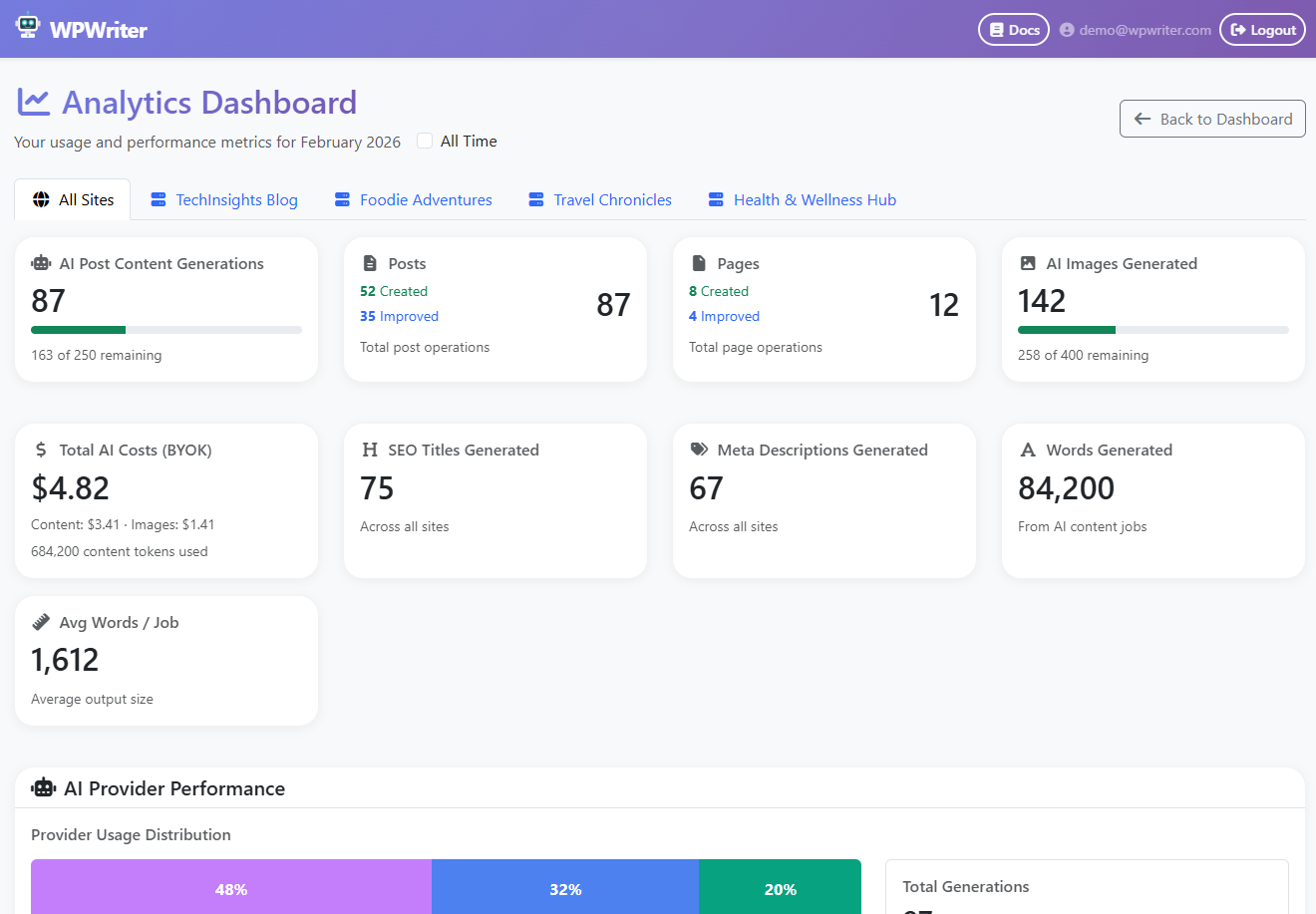Click the tag icon on Meta Descriptions card
Viewport: 1316px width, 914px height.
pyautogui.click(x=698, y=449)
